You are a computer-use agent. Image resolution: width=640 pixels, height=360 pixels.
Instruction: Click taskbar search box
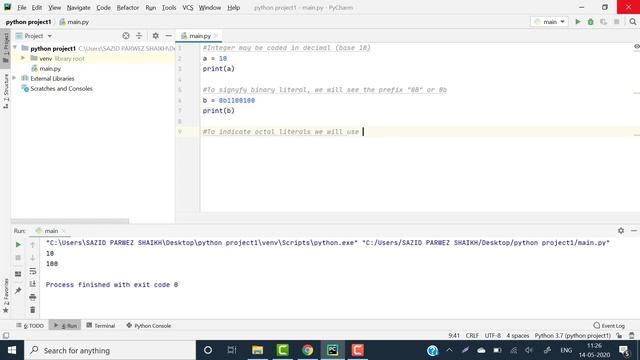pyautogui.click(x=110, y=350)
